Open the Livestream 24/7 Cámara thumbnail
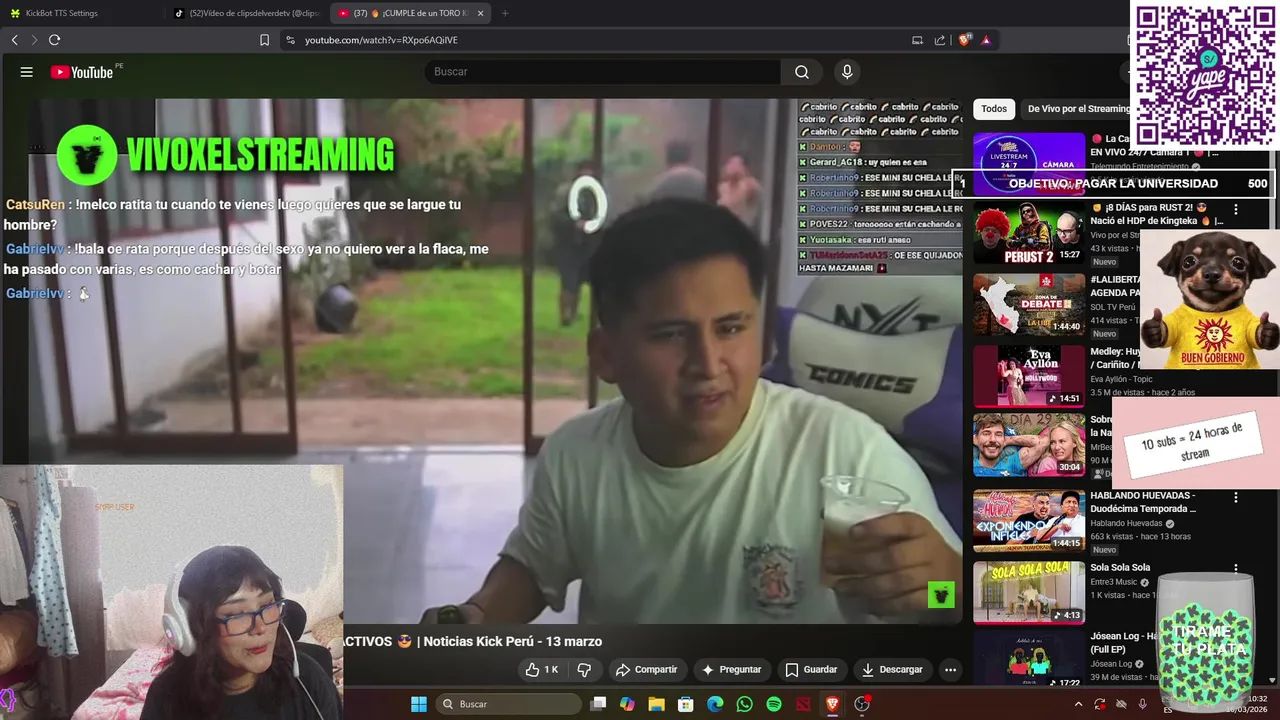Screen dimensions: 1280x720 [x=1029, y=162]
